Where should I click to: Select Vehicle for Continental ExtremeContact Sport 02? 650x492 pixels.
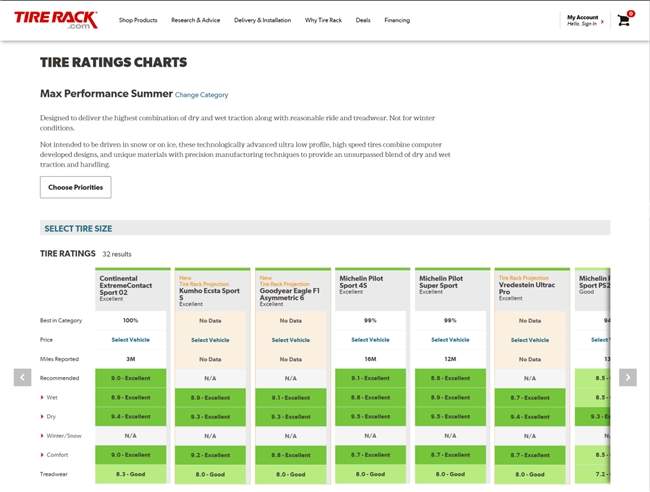point(130,340)
